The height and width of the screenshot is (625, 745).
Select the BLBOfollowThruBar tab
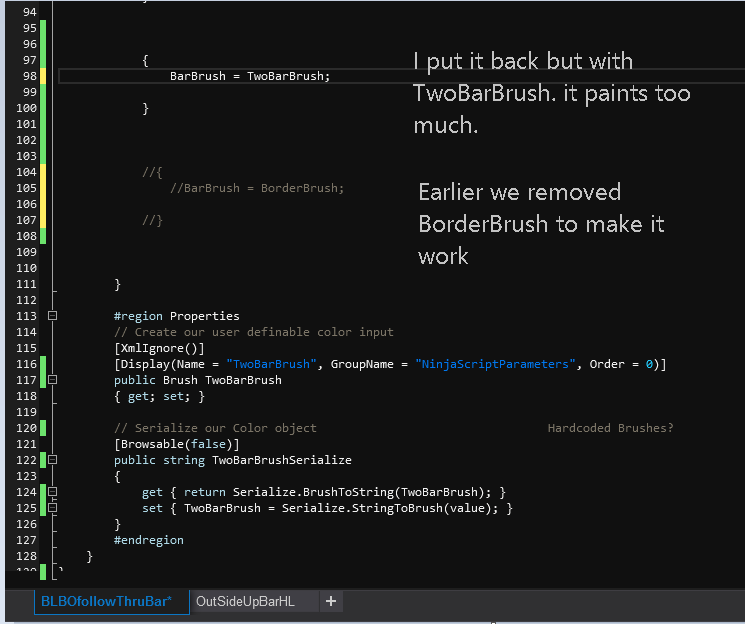(x=107, y=601)
